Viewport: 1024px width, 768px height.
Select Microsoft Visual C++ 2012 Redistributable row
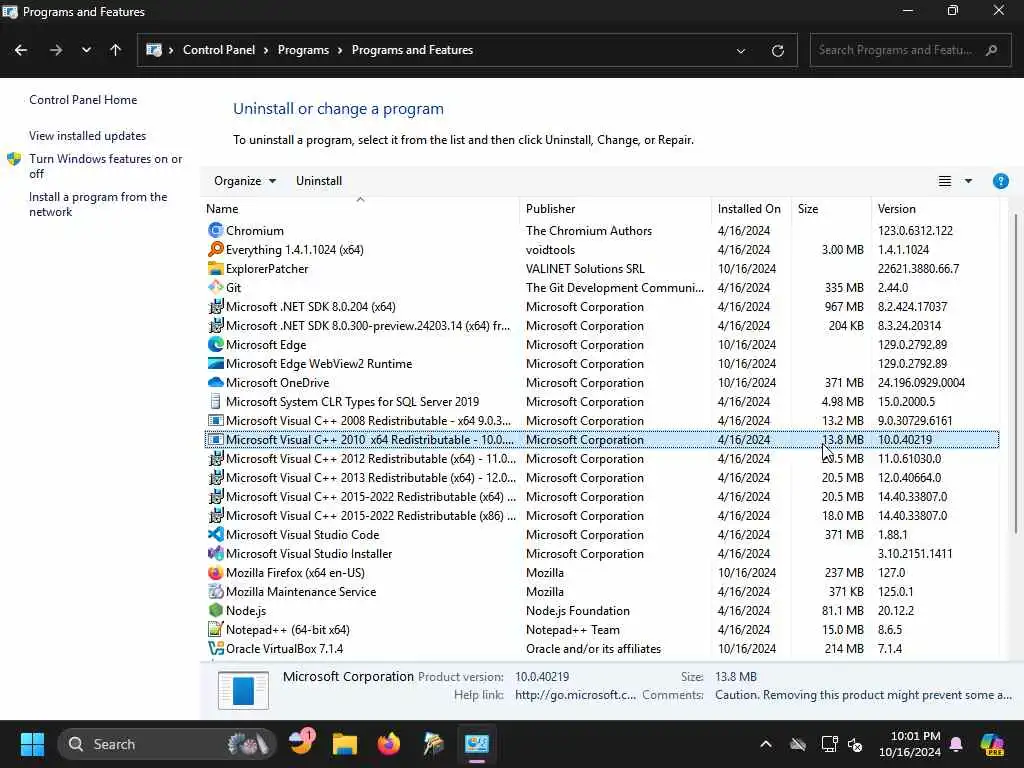(x=601, y=458)
